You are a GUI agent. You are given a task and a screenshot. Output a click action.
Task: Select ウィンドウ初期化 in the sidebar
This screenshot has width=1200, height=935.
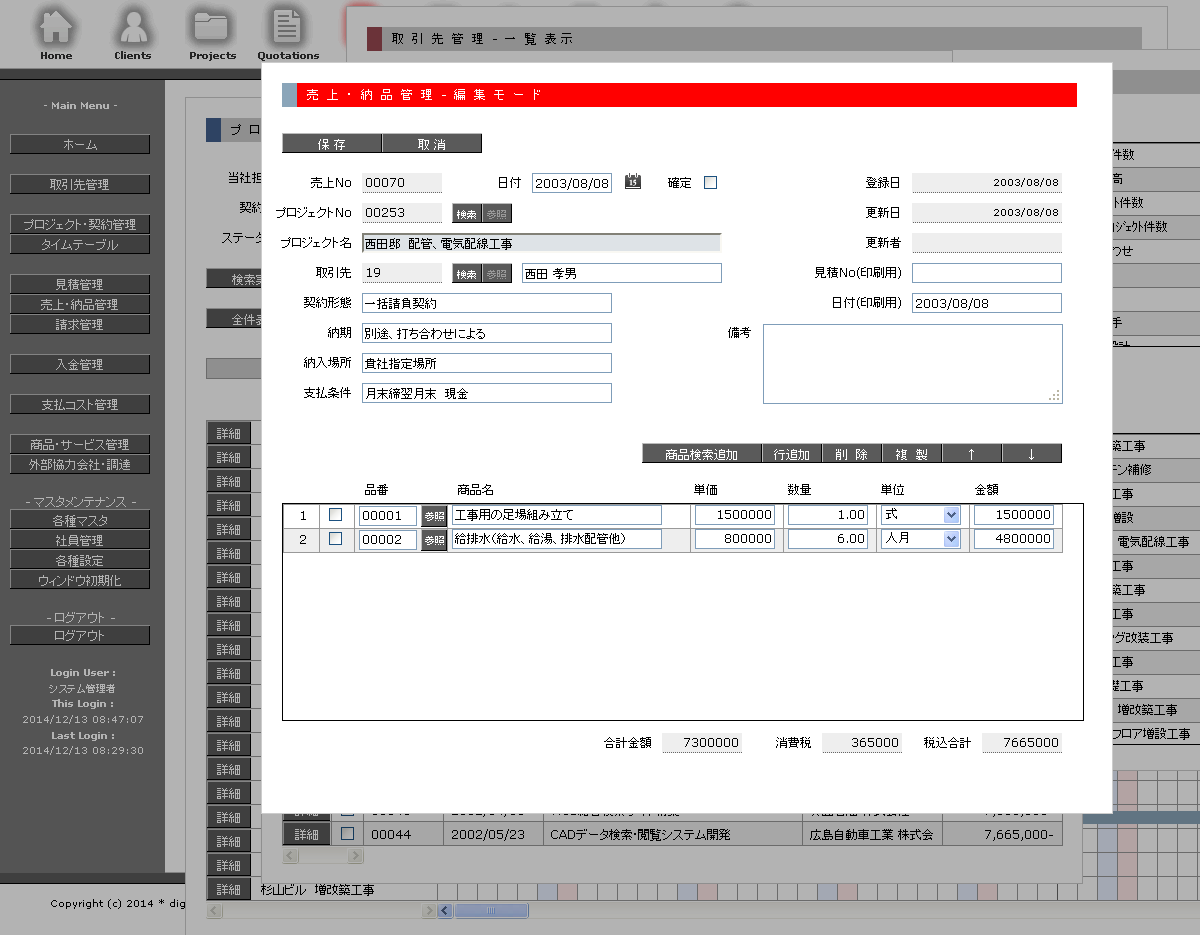80,580
